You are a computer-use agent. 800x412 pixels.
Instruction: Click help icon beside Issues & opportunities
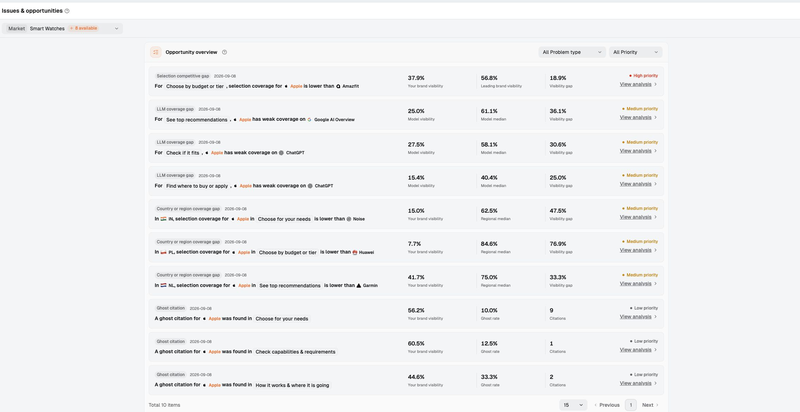[x=67, y=11]
